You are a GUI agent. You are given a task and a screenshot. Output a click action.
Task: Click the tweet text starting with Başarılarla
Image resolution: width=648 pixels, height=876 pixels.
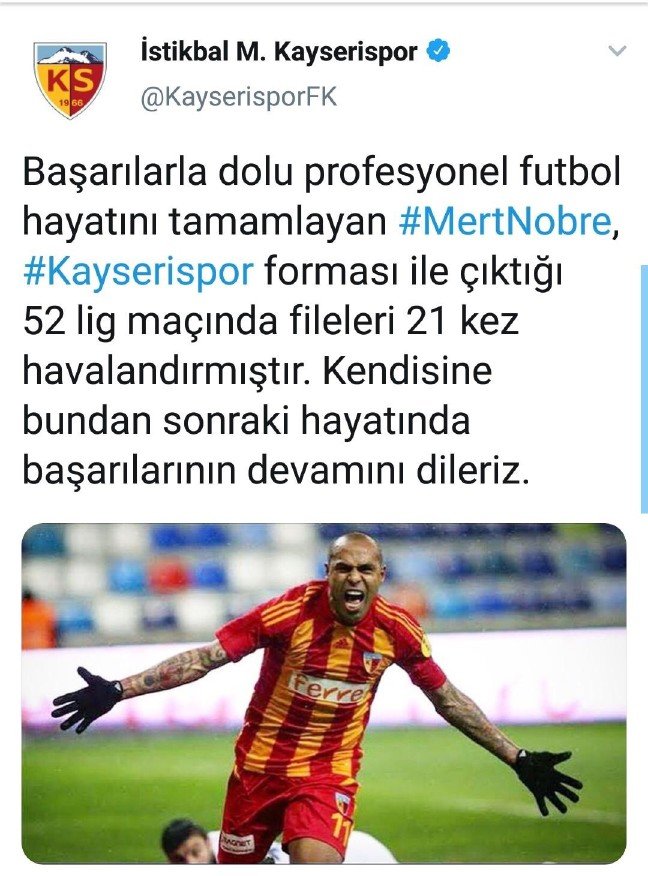coord(322,321)
